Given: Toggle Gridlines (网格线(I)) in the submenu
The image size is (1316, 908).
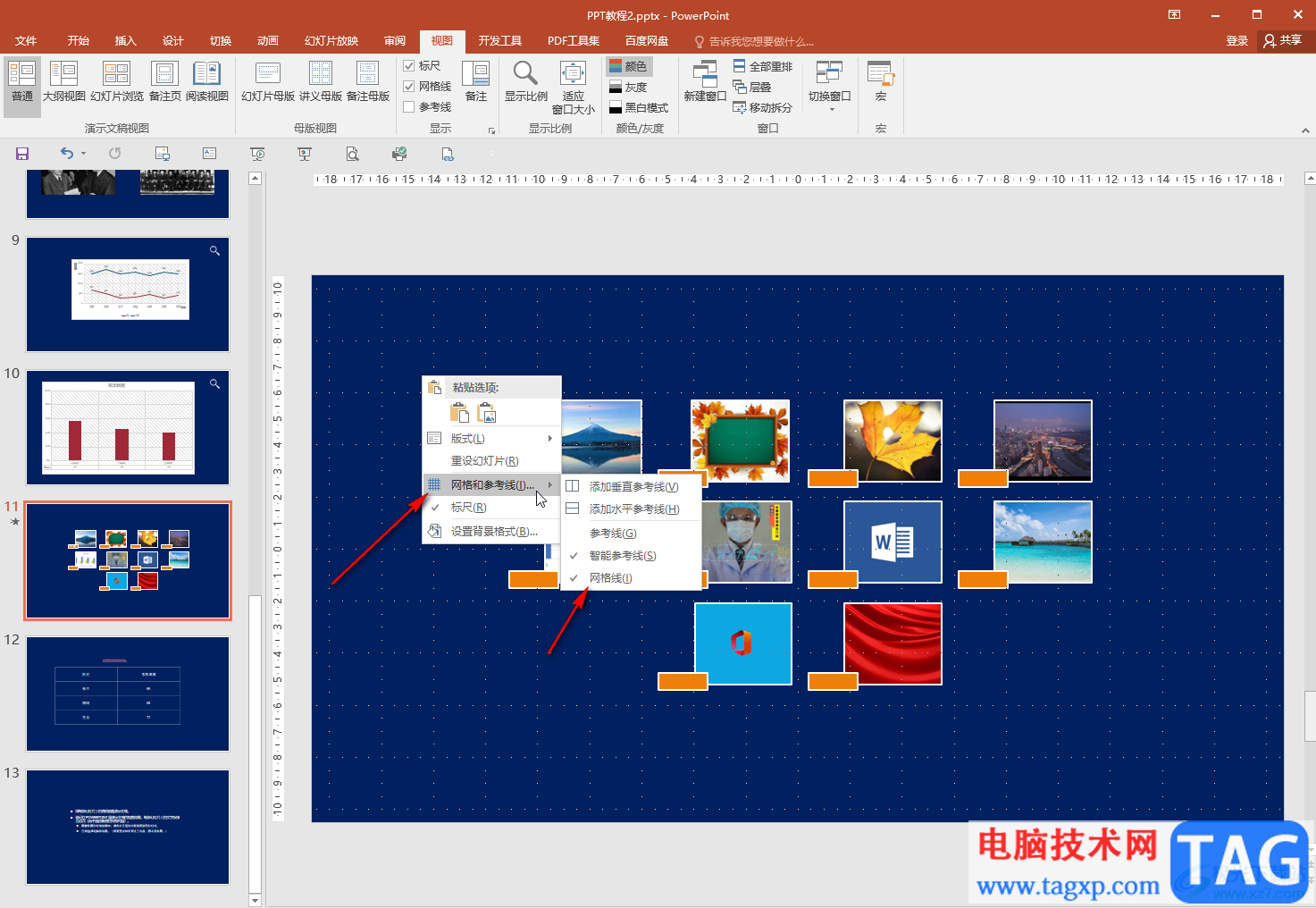Looking at the screenshot, I should (632, 578).
